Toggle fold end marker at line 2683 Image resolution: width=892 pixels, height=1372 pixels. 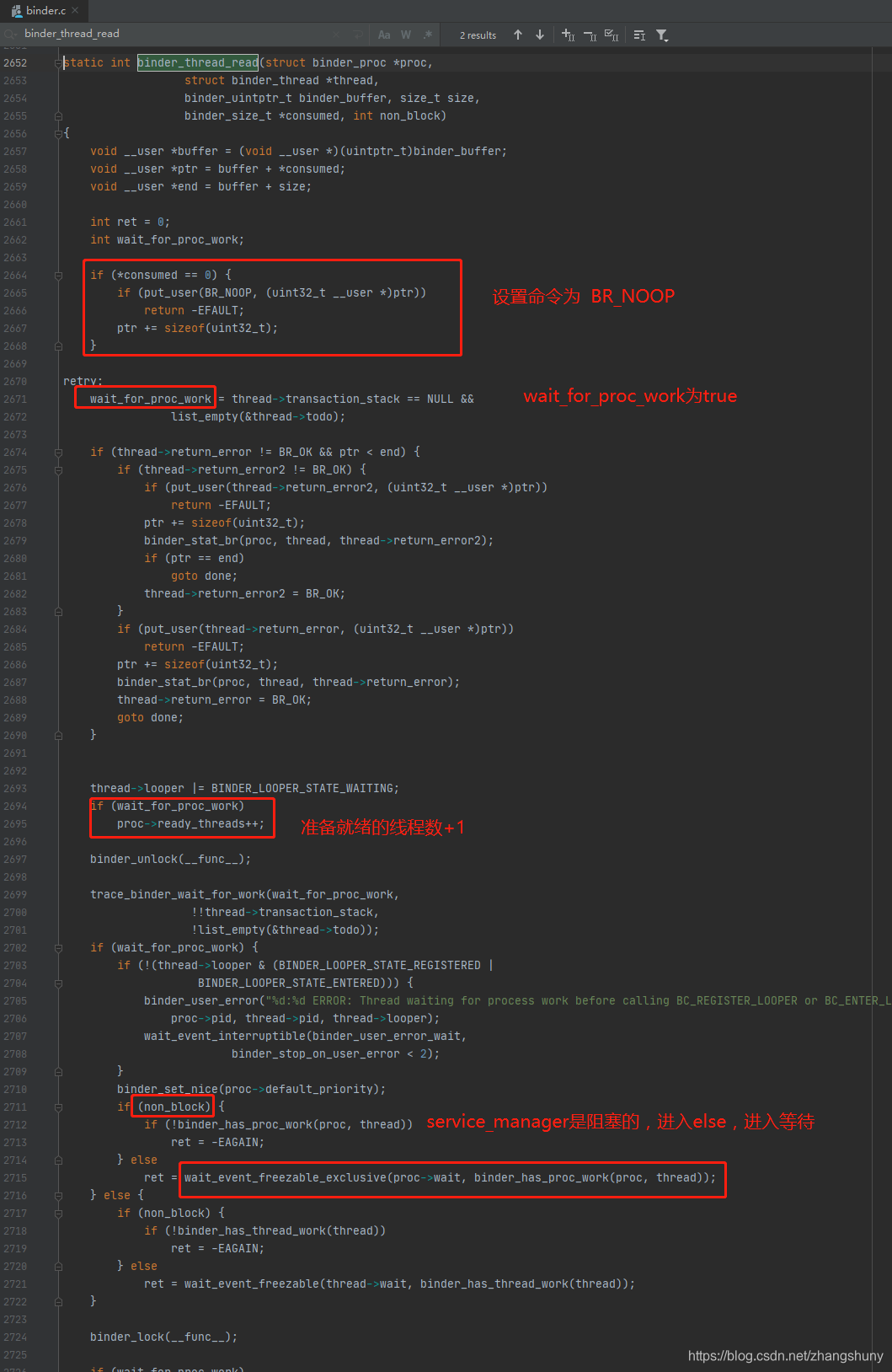[58, 612]
